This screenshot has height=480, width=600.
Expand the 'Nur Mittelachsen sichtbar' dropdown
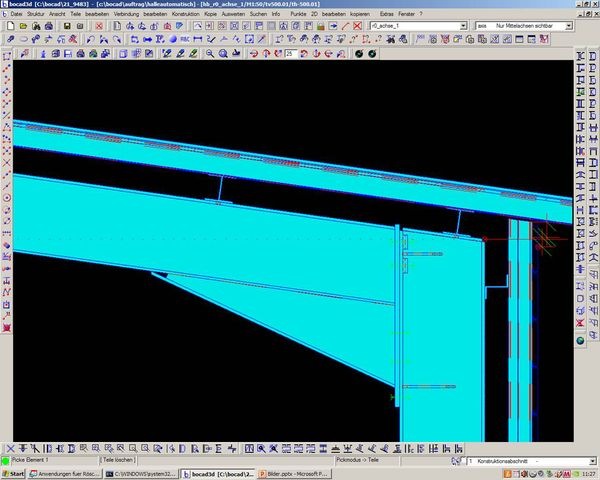(568, 25)
